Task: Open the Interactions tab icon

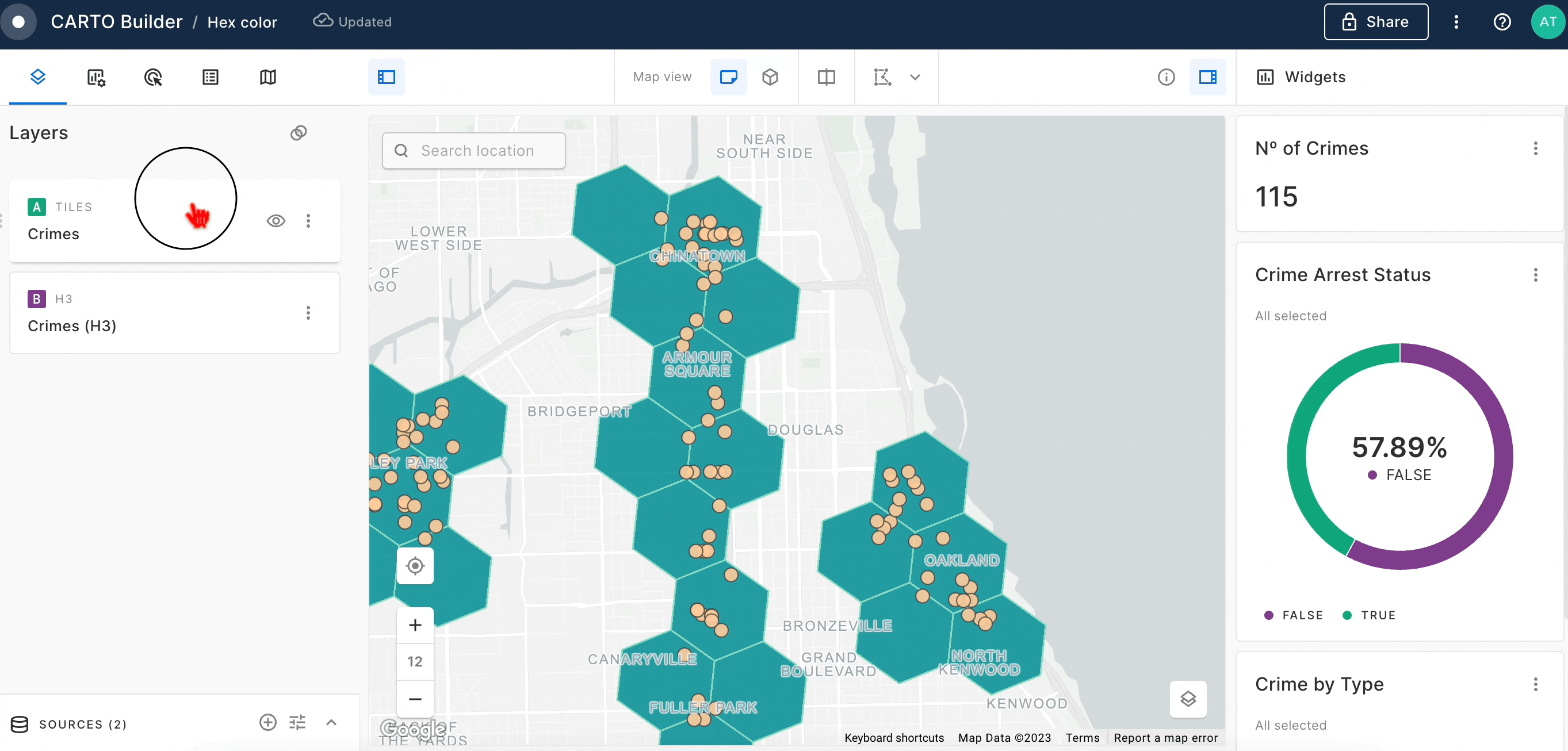Action: point(153,77)
